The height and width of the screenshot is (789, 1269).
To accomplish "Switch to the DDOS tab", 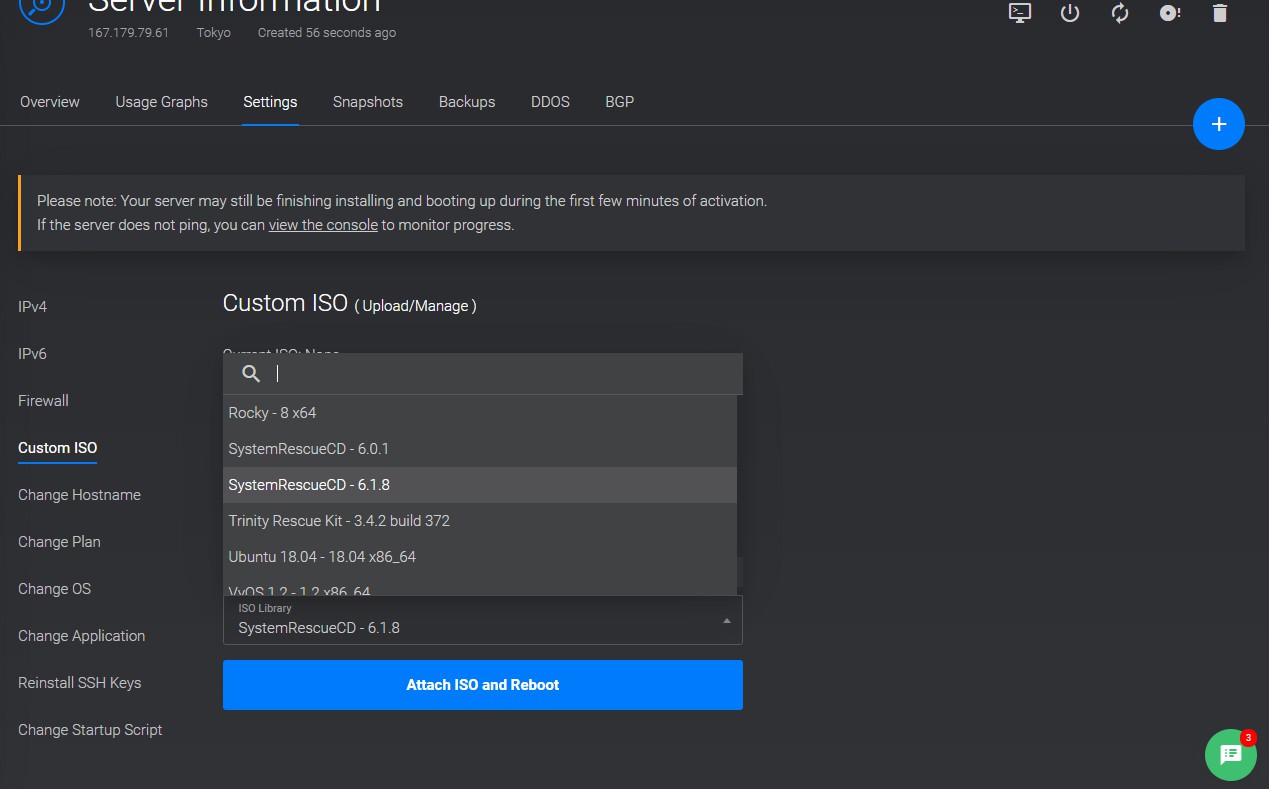I will (x=550, y=102).
